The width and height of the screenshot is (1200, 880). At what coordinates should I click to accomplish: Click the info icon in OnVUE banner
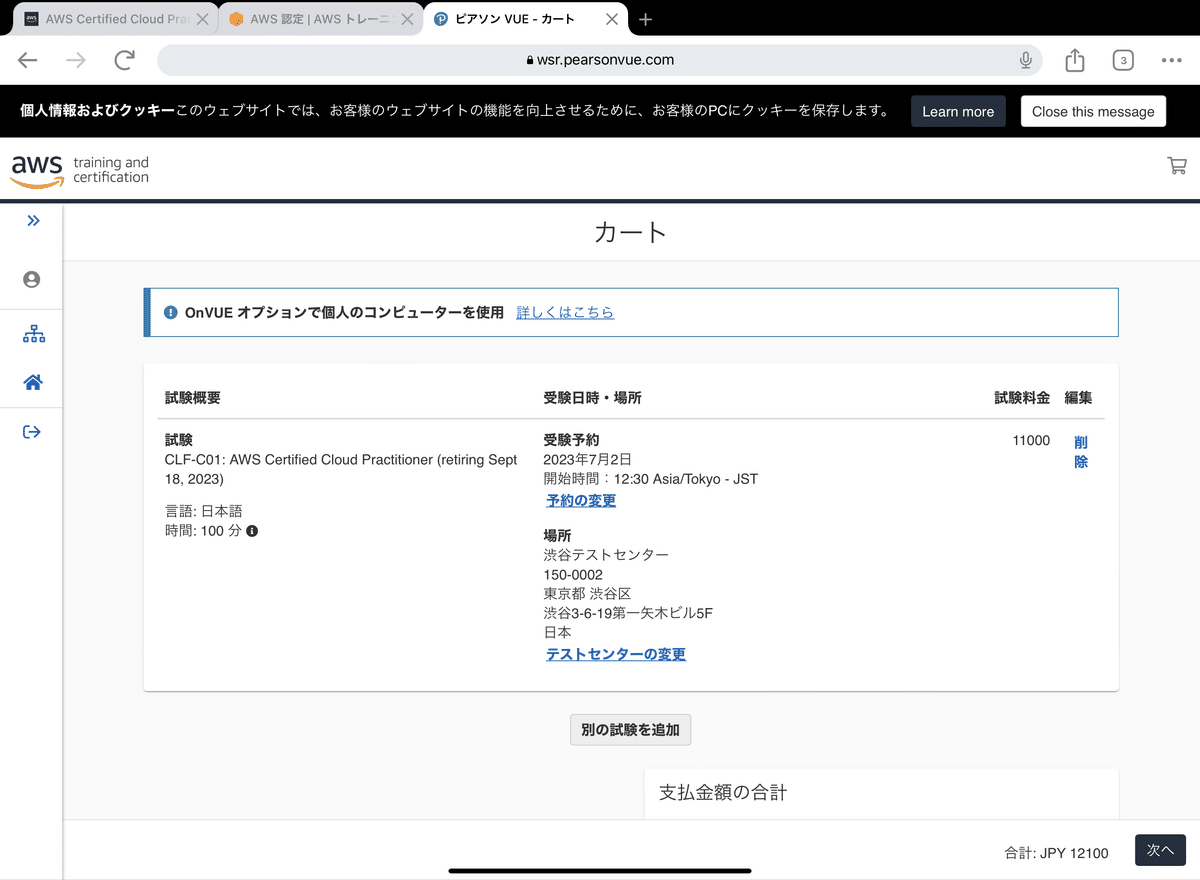tap(170, 312)
